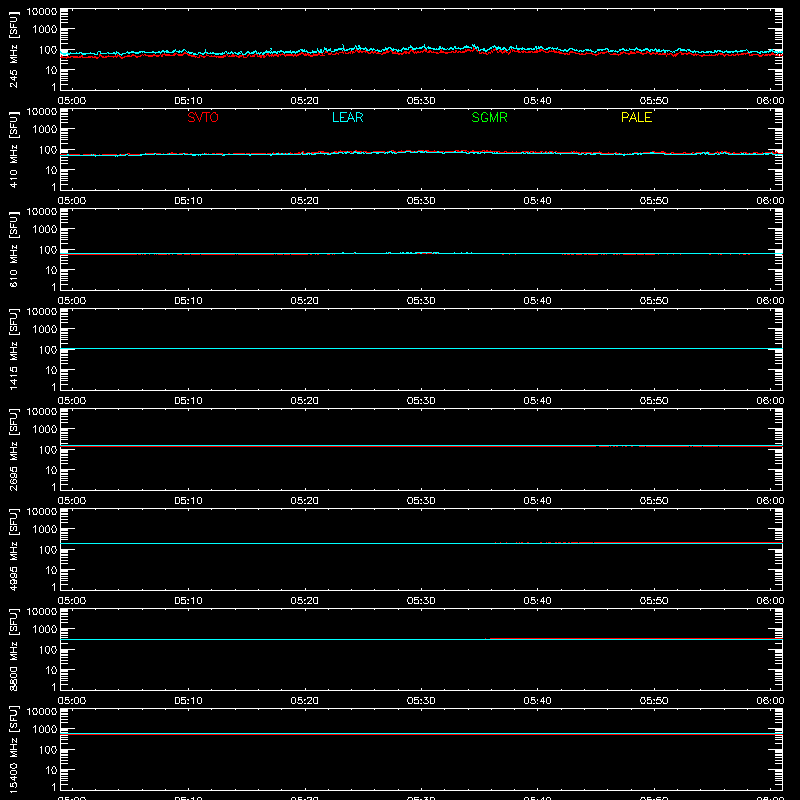Select the '410 MHz [SFU]' axis title
The image size is (800, 800).
click(x=13, y=149)
